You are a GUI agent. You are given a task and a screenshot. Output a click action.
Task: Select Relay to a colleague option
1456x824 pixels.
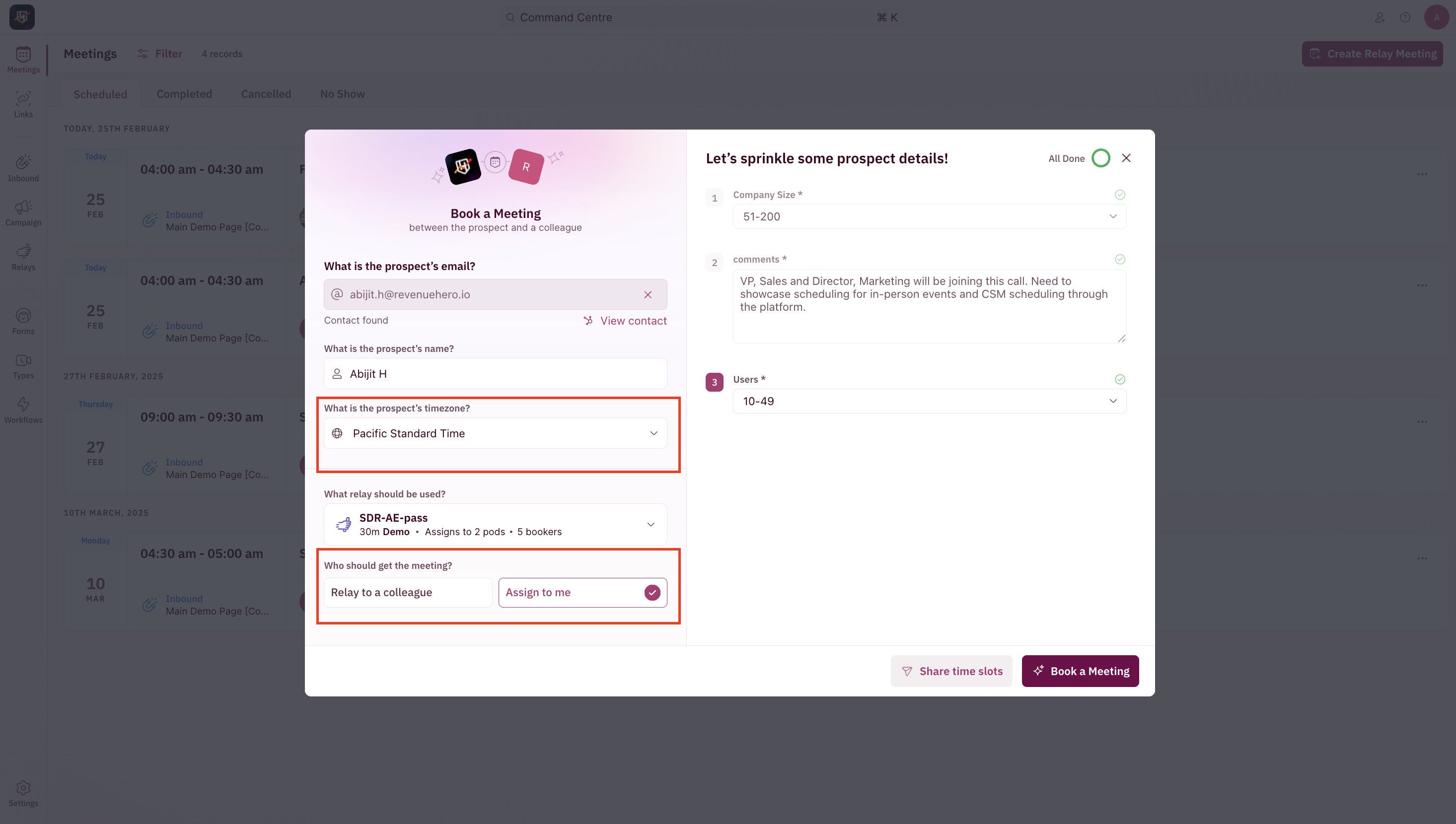(x=408, y=593)
